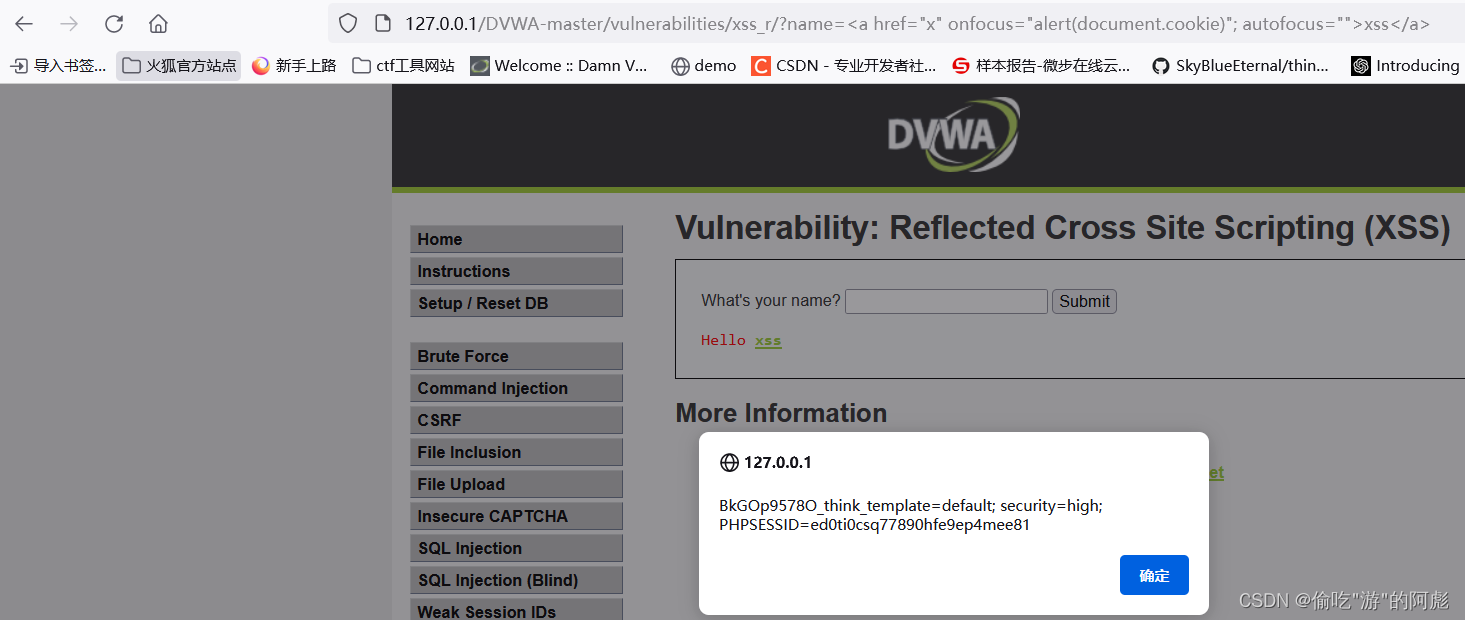This screenshot has width=1465, height=620.
Task: Expand the 火狐官方站点 bookmarks folder
Action: pyautogui.click(x=178, y=65)
